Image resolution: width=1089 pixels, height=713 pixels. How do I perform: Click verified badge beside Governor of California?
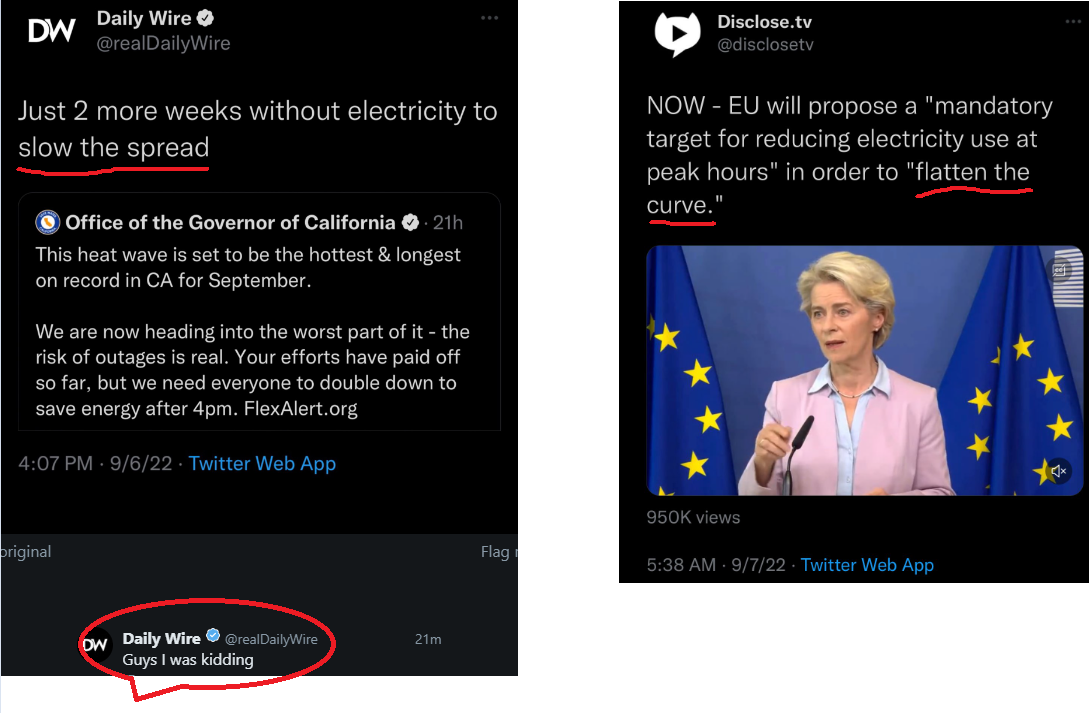click(410, 222)
